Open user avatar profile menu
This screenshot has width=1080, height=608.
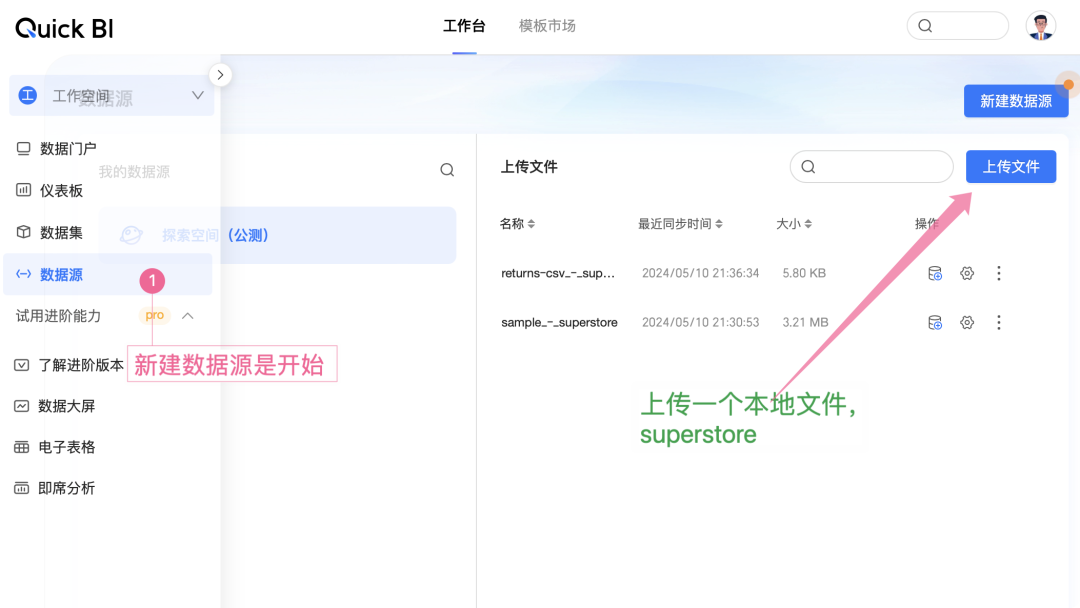pyautogui.click(x=1041, y=26)
